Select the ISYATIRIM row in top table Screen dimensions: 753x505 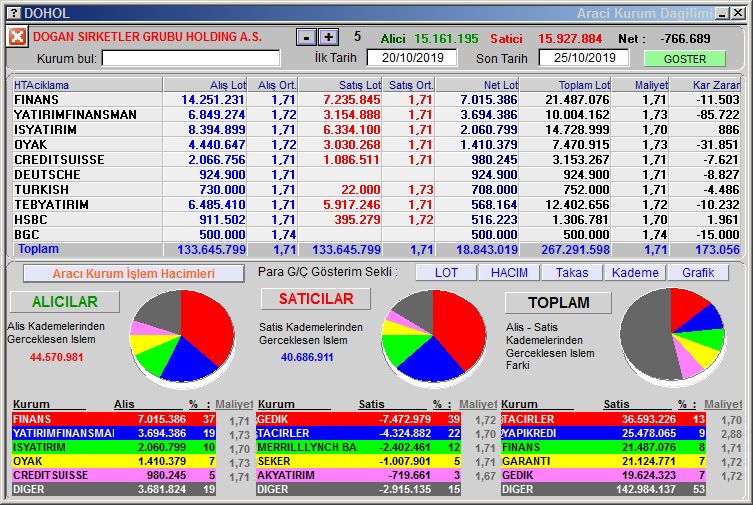point(376,130)
